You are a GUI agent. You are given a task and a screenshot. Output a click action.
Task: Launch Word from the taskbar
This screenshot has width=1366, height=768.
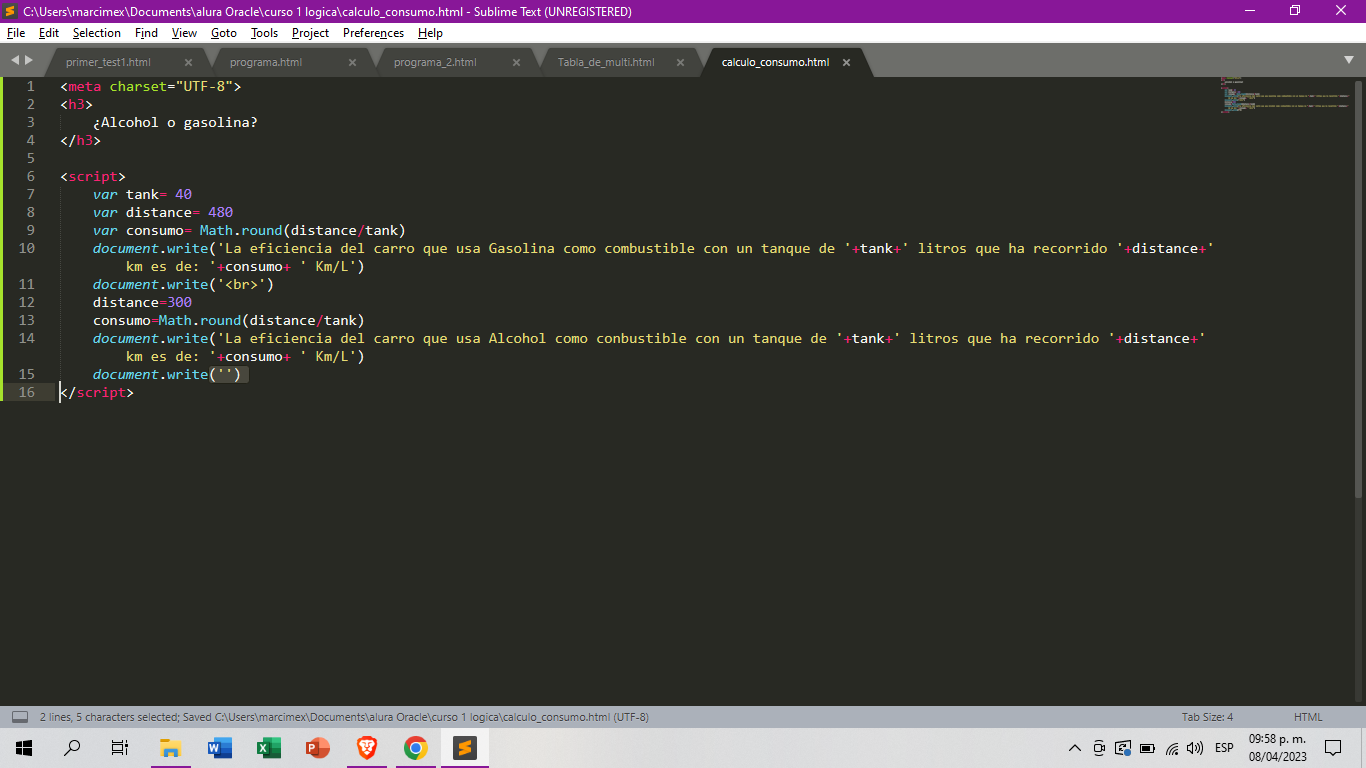[219, 747]
